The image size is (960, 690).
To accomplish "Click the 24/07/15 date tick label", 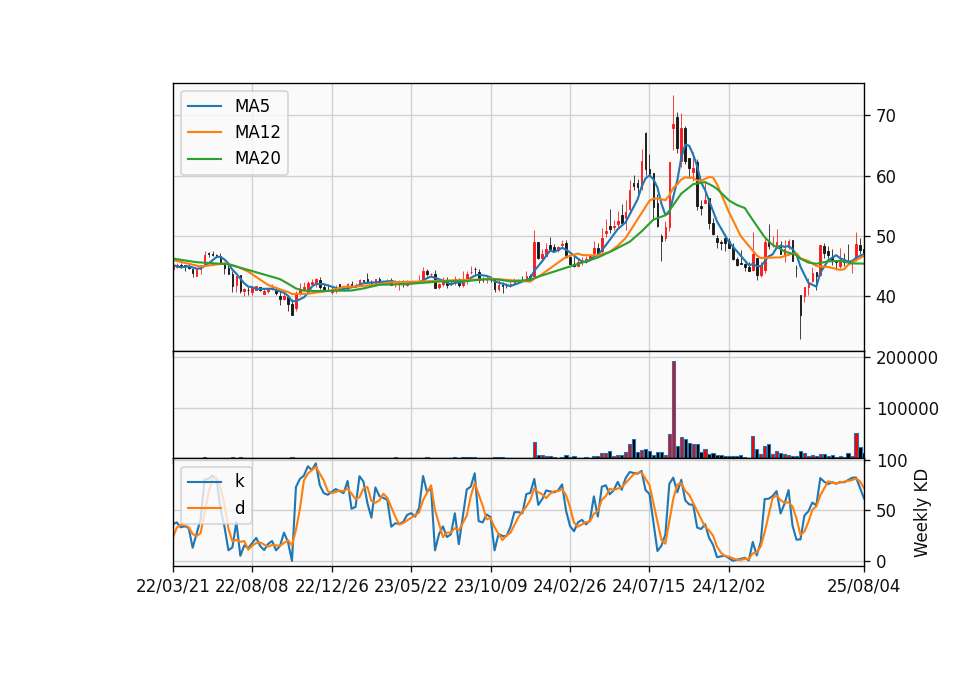I will point(649,586).
